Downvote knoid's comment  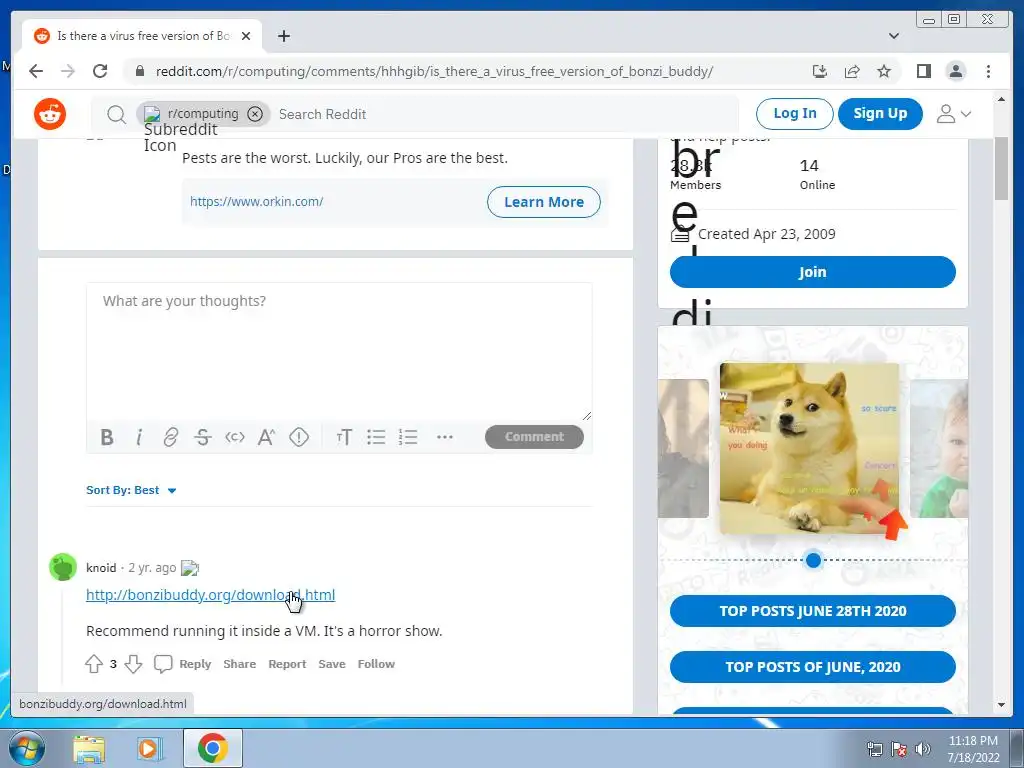pyautogui.click(x=133, y=664)
